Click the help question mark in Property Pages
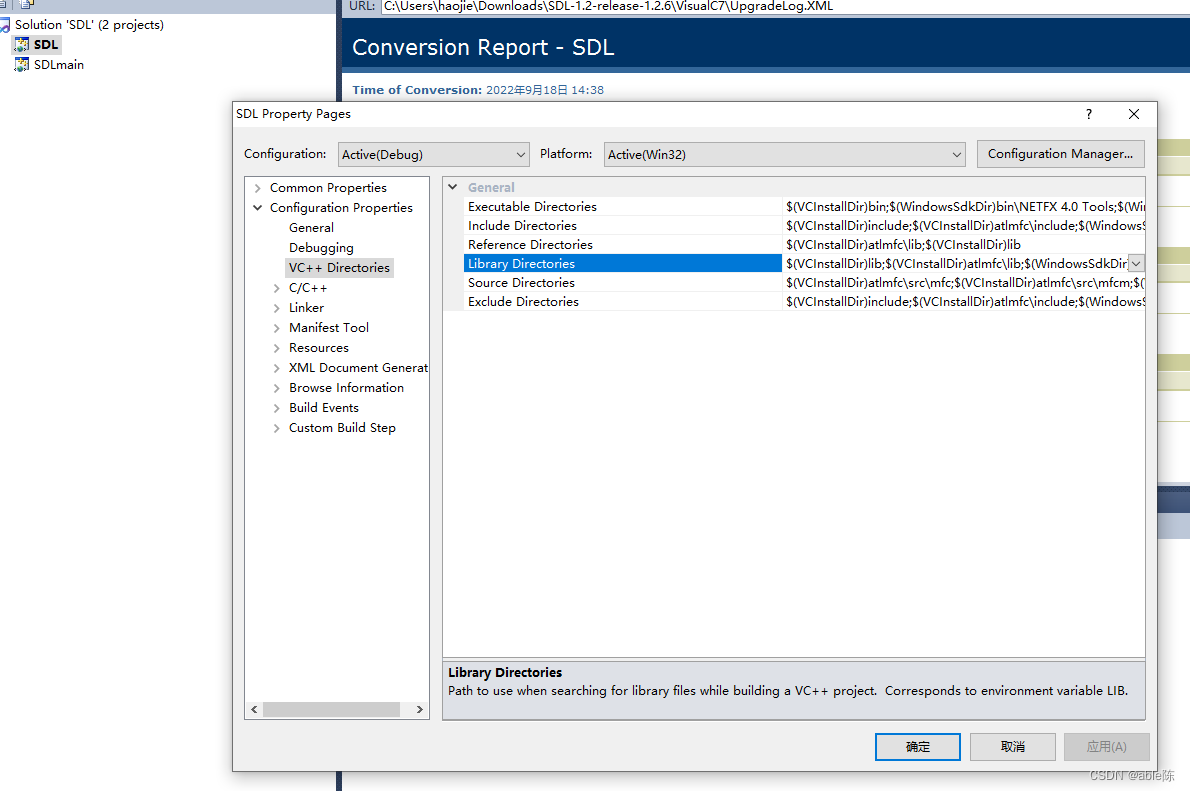 click(1088, 114)
